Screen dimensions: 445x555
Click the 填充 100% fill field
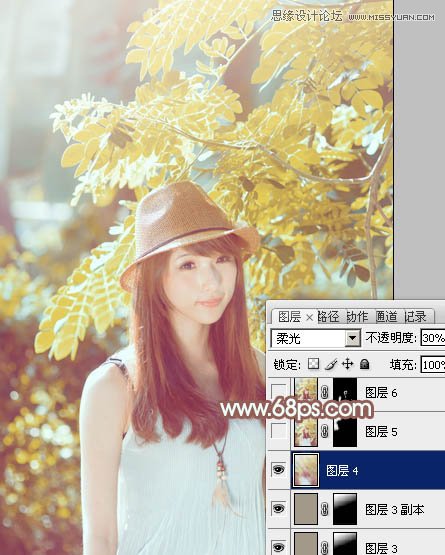coord(433,365)
